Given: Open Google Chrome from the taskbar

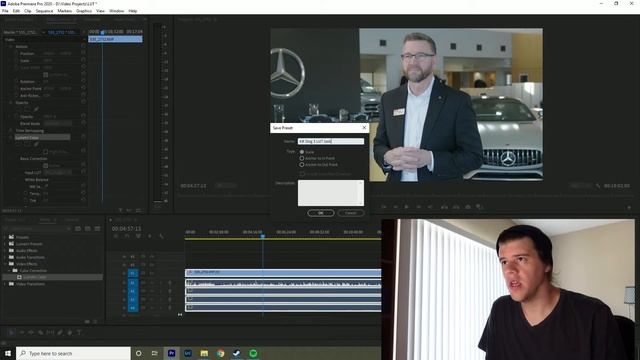Looking at the screenshot, I should click(220, 353).
